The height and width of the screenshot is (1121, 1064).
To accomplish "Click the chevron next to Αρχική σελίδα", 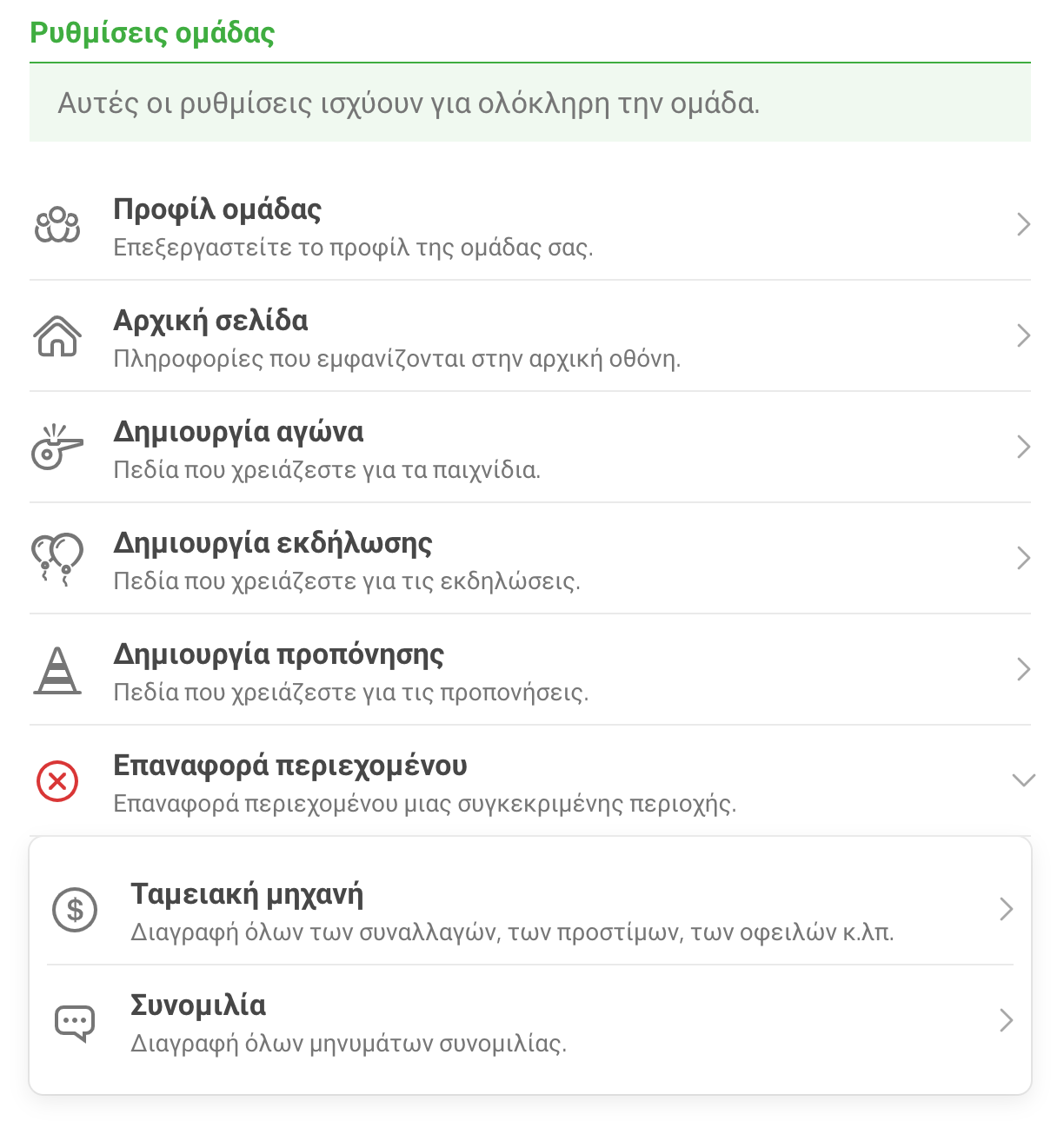I will 1024,335.
